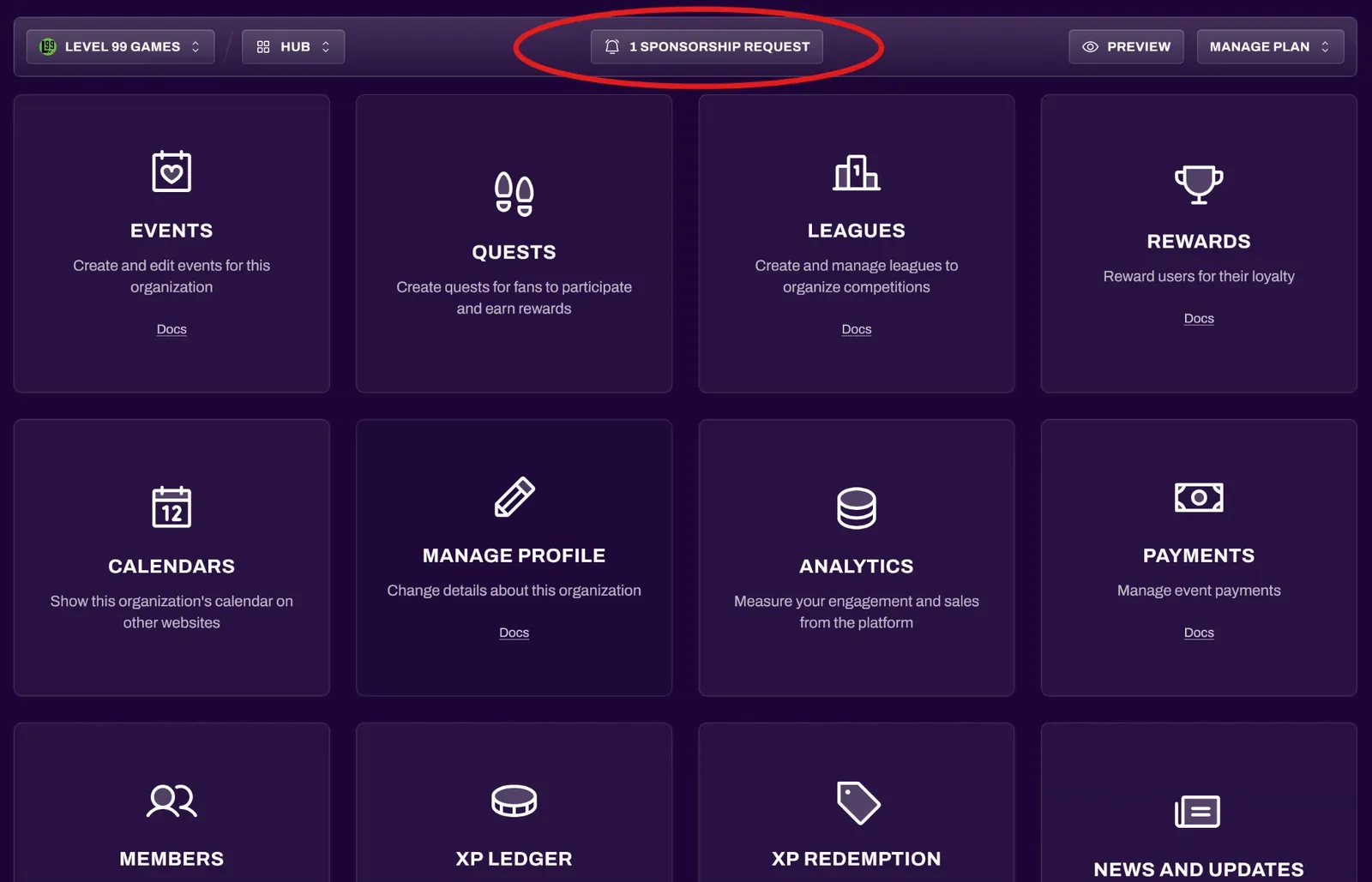Click the REWARDS card heading
This screenshot has height=882, width=1372.
(x=1199, y=242)
